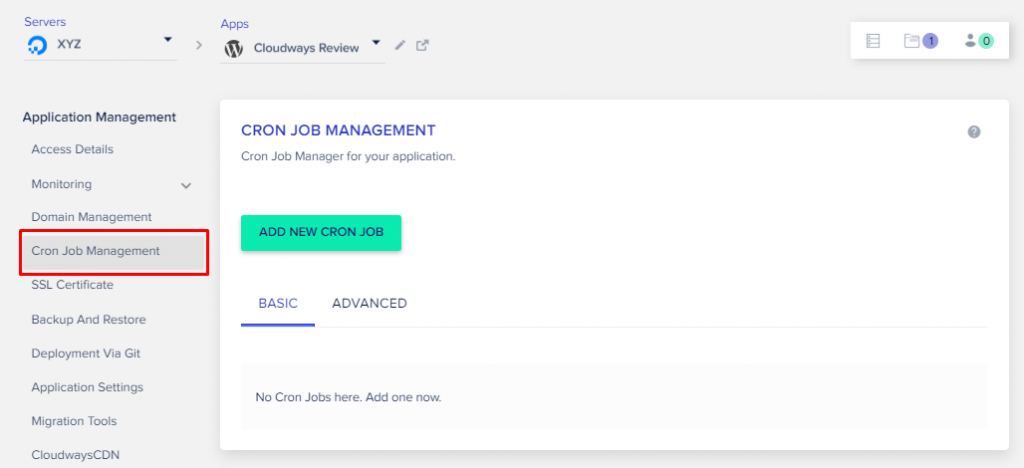The width and height of the screenshot is (1024, 468).
Task: Open SSL Certificate settings
Action: coord(72,285)
